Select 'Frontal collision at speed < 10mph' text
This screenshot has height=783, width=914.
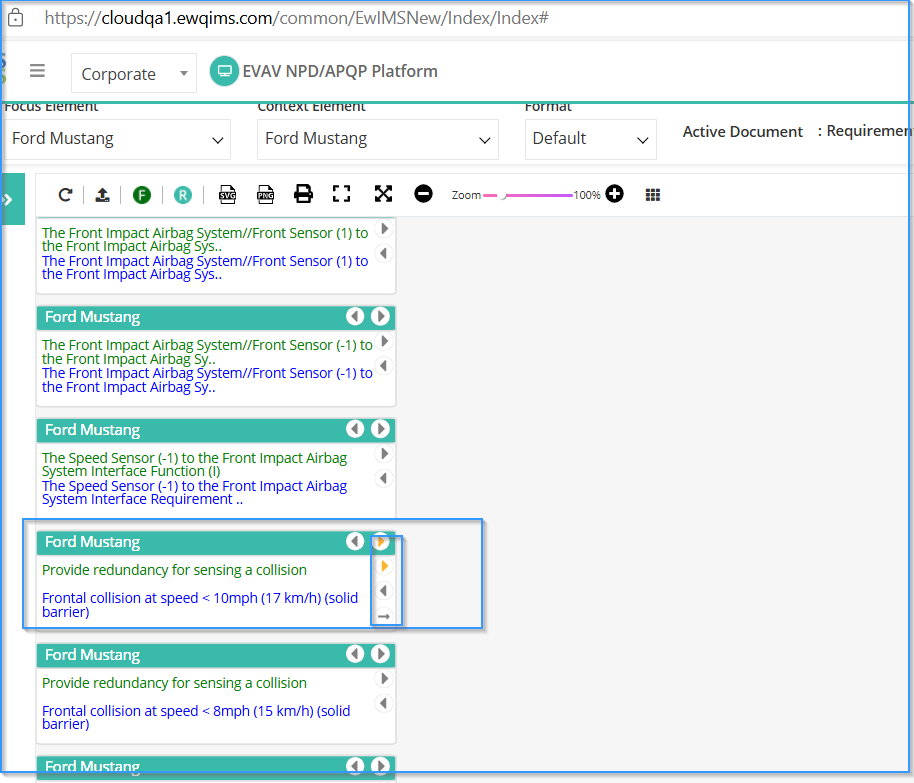[x=200, y=605]
